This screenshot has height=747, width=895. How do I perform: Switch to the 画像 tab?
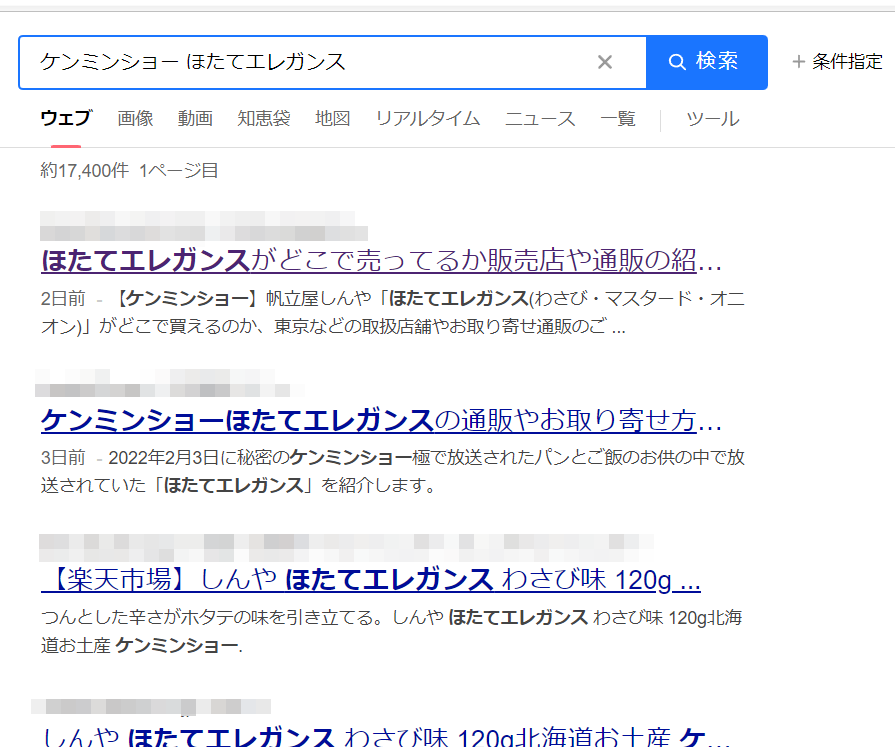point(135,119)
